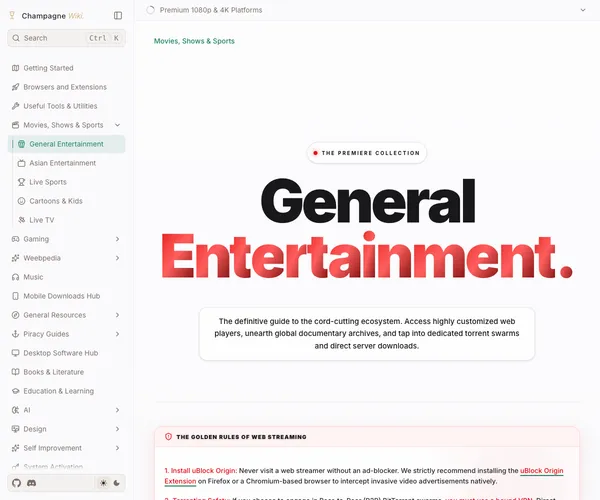600x500 pixels.
Task: Expand the General Resources section chevron
Action: 117,315
